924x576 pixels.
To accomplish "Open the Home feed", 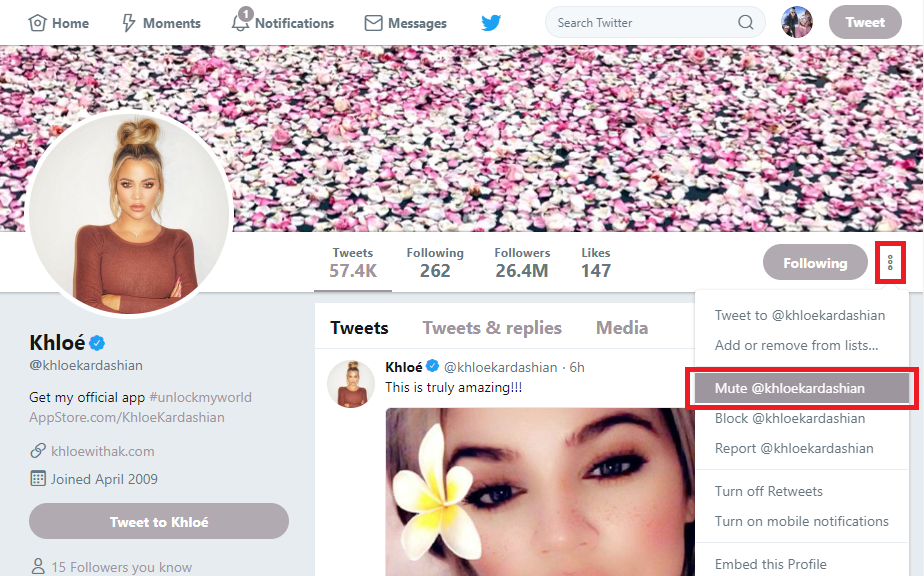I will coord(58,22).
